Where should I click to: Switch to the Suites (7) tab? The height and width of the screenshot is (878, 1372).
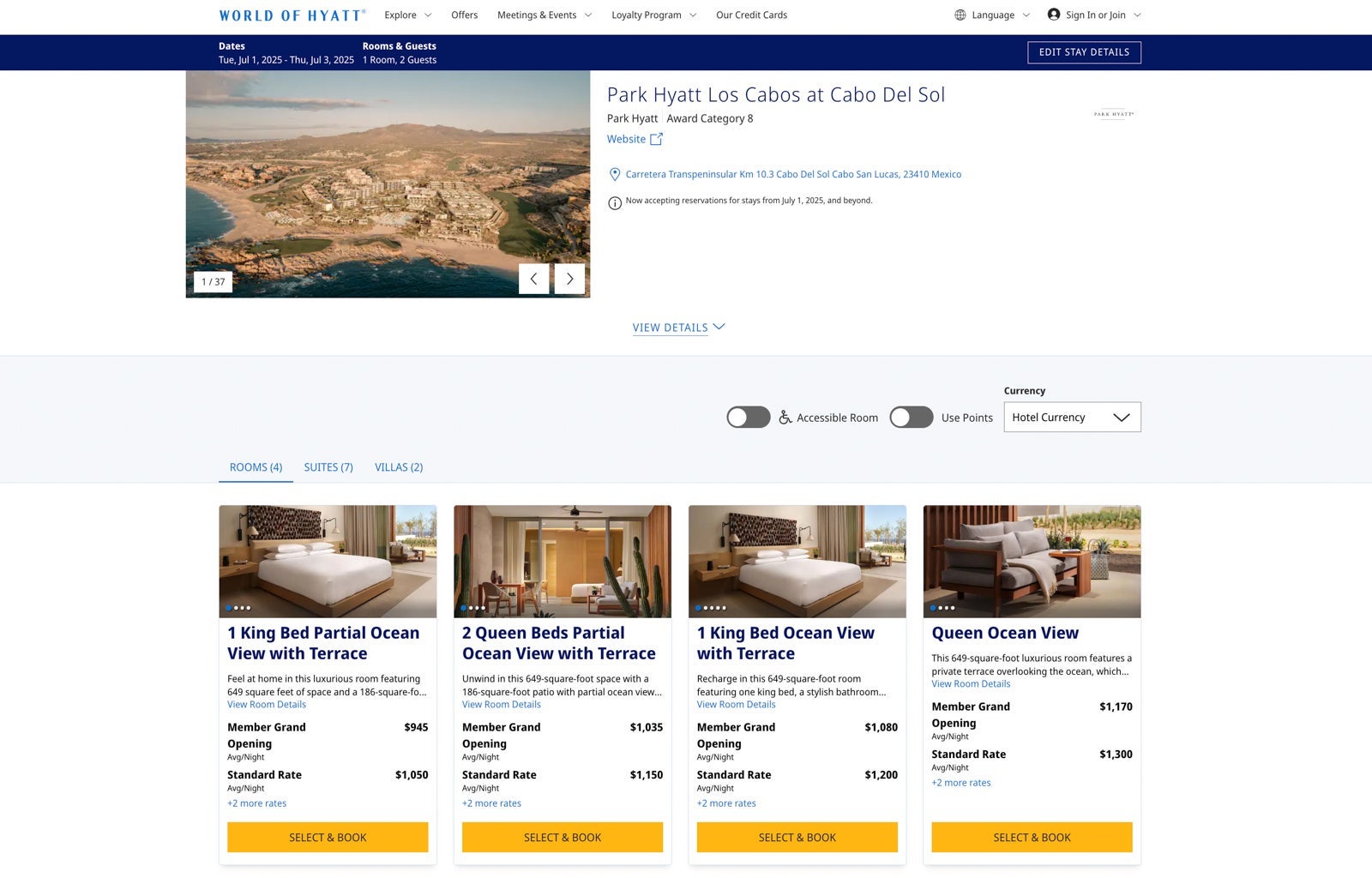(328, 467)
